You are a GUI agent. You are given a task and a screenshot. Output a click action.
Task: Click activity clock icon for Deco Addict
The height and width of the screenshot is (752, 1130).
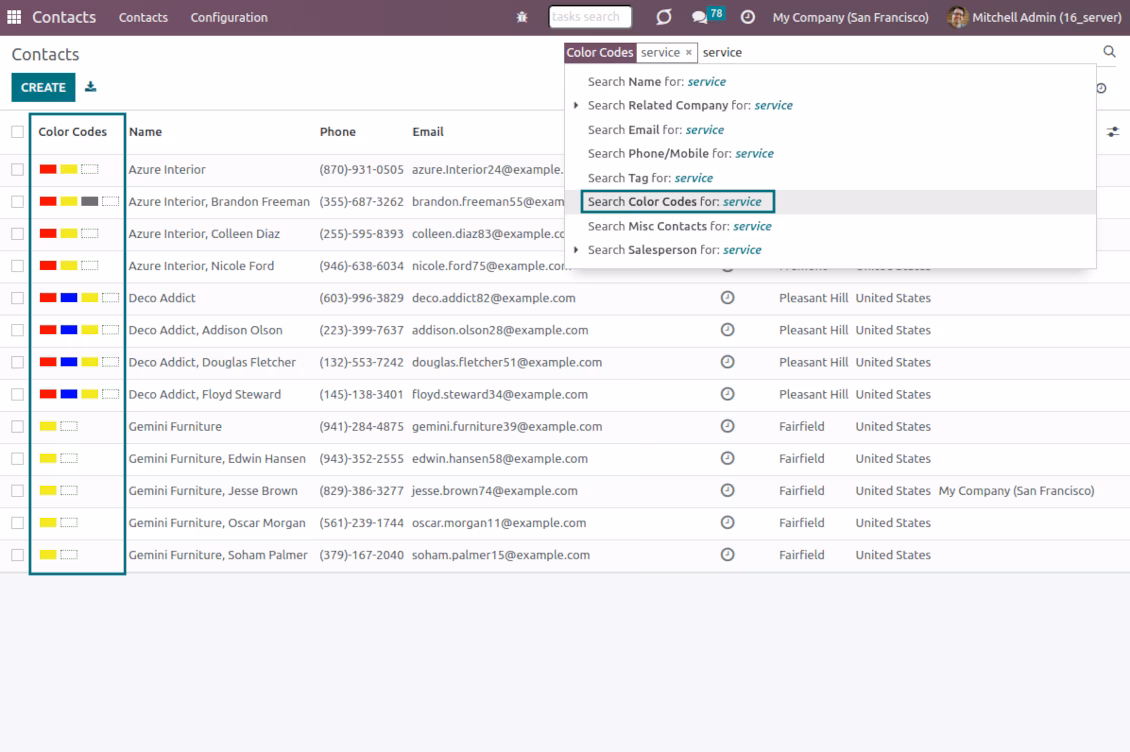727,298
